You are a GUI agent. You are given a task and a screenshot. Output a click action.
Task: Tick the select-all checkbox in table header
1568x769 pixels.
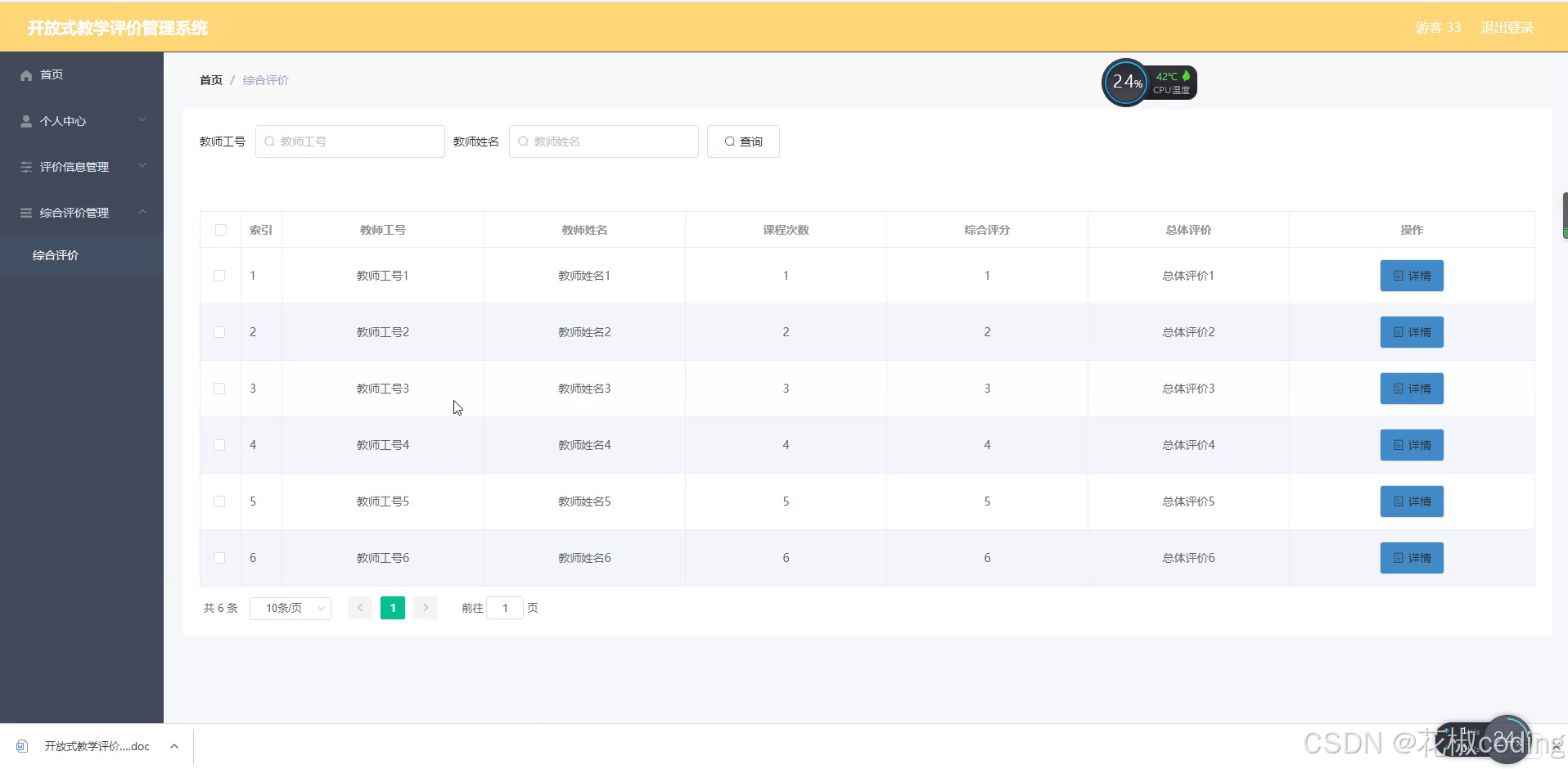pyautogui.click(x=221, y=230)
